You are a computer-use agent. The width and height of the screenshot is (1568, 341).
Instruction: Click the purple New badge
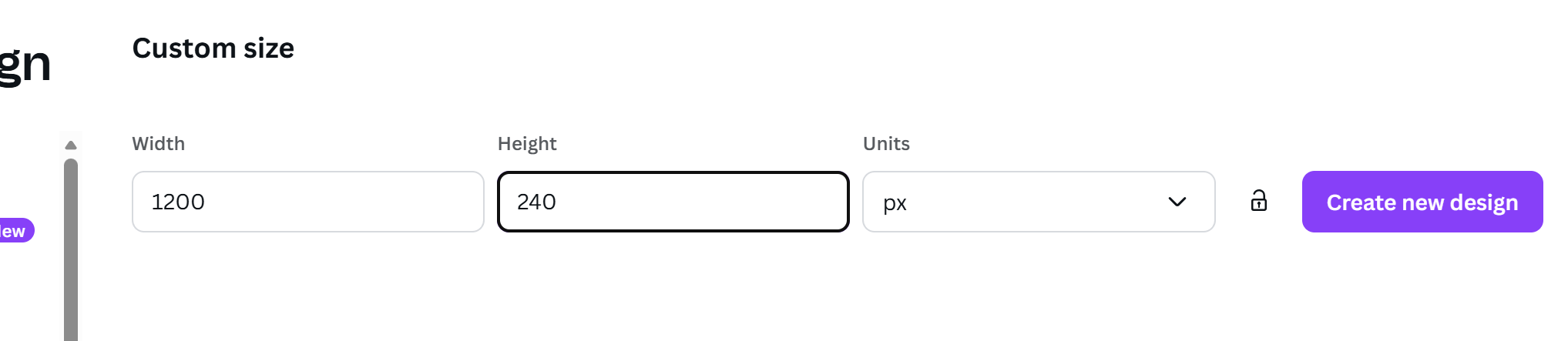click(x=15, y=231)
